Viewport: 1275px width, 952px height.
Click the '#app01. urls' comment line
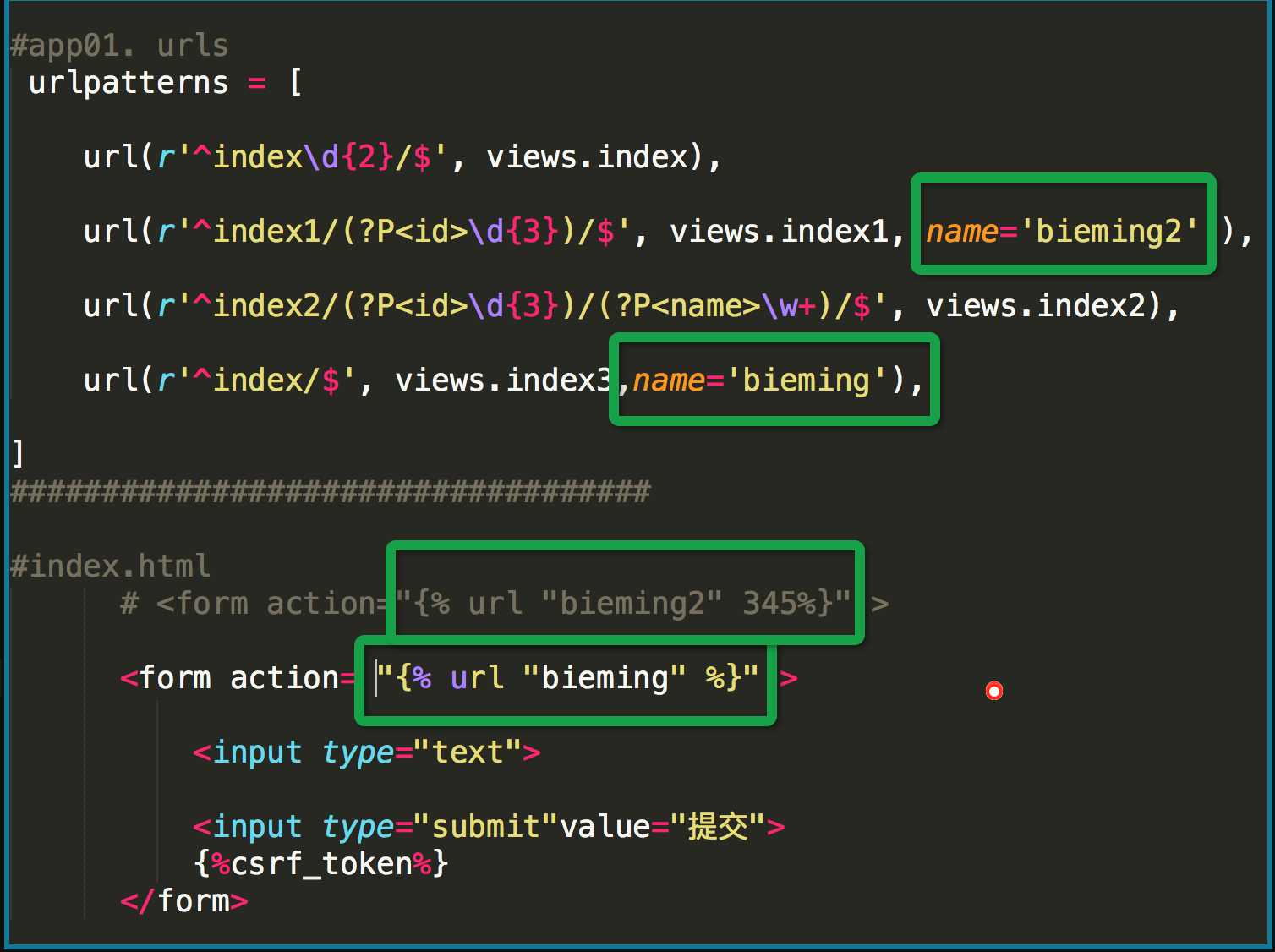(x=119, y=46)
